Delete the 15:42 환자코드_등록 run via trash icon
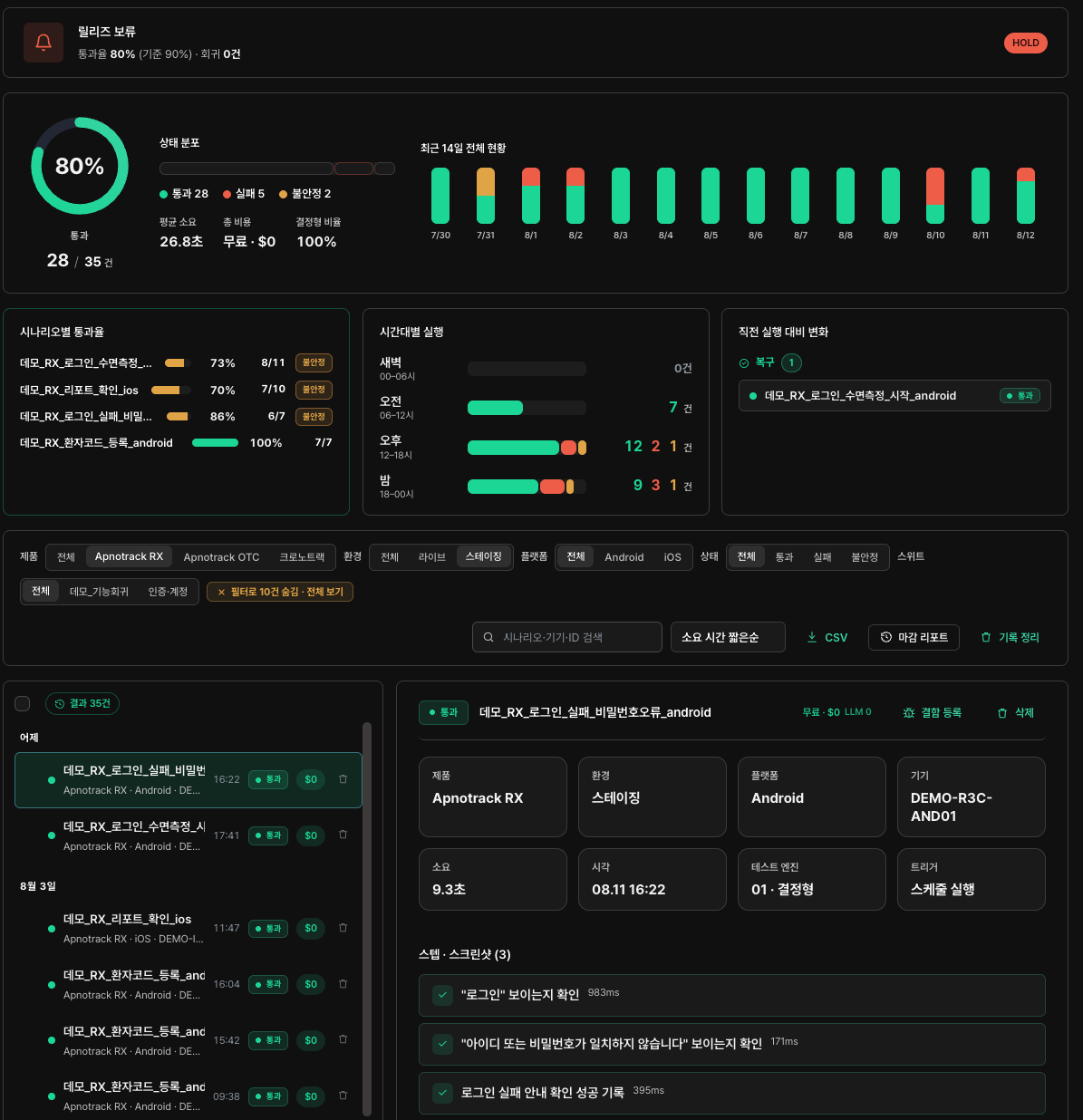1083x1120 pixels. click(343, 1039)
